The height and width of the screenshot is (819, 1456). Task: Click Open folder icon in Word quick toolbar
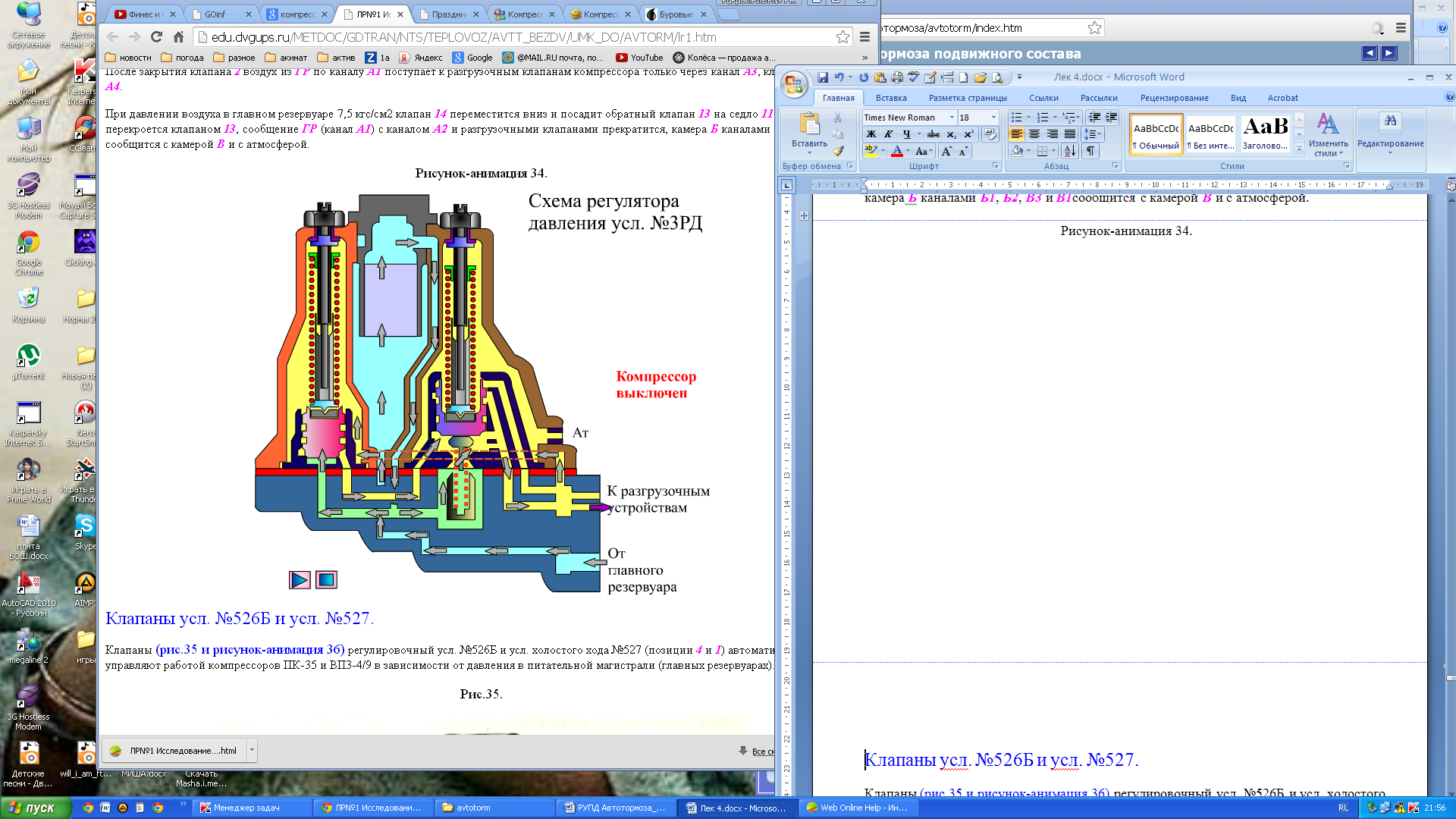click(x=981, y=77)
